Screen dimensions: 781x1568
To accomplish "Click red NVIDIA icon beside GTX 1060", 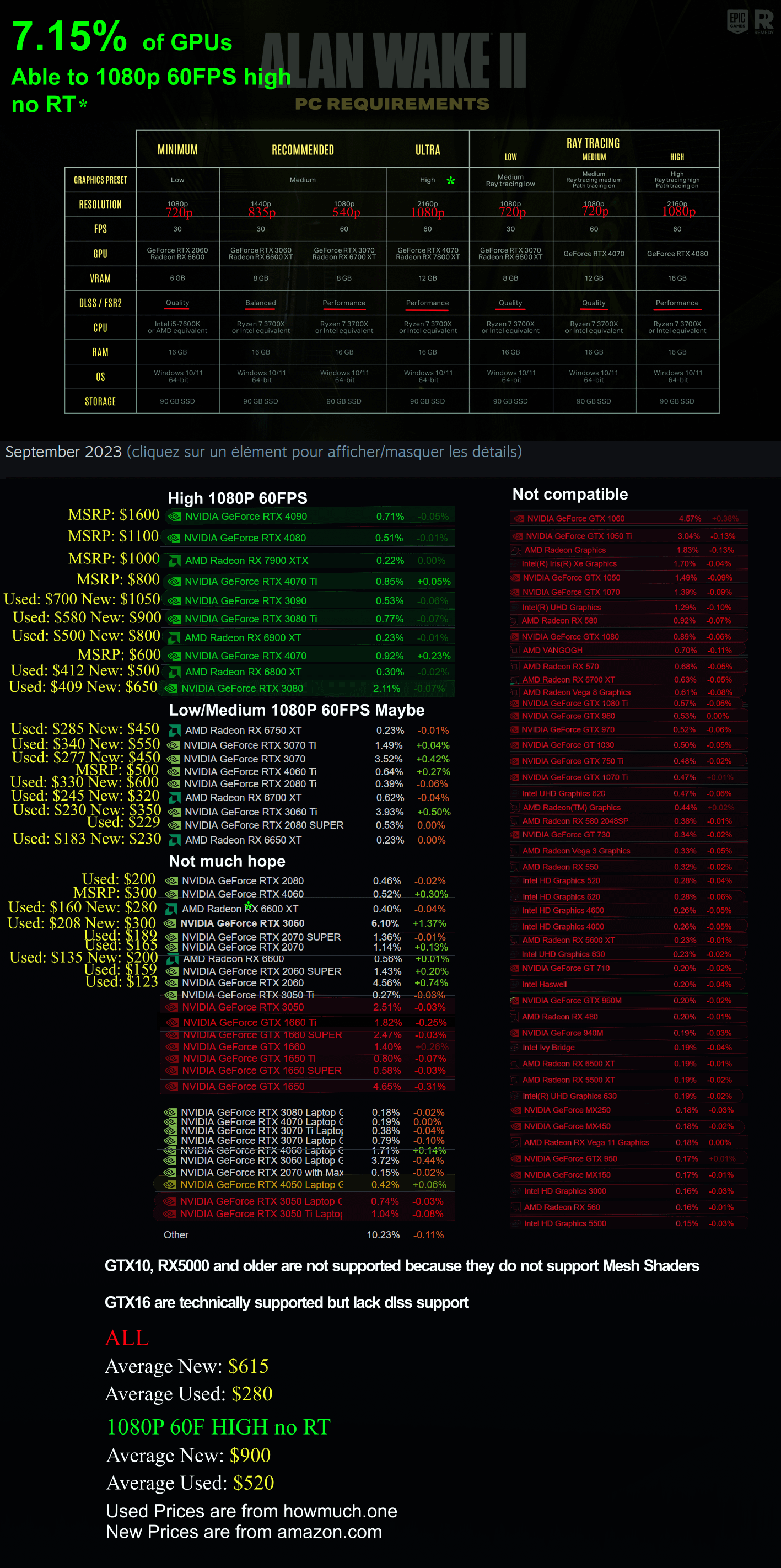I will (x=519, y=519).
